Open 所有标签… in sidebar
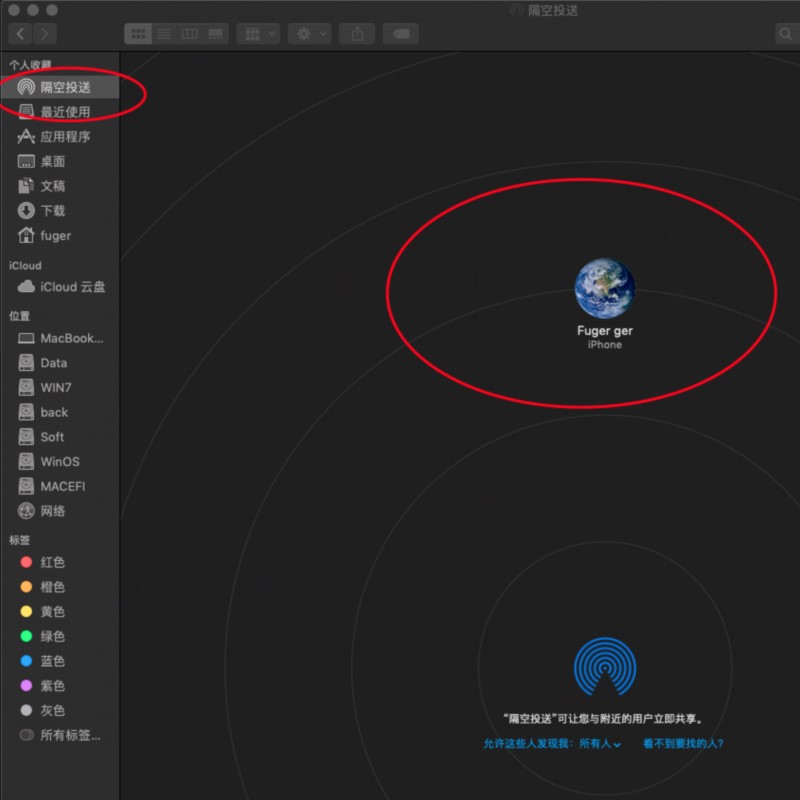Image resolution: width=800 pixels, height=800 pixels. pos(60,735)
